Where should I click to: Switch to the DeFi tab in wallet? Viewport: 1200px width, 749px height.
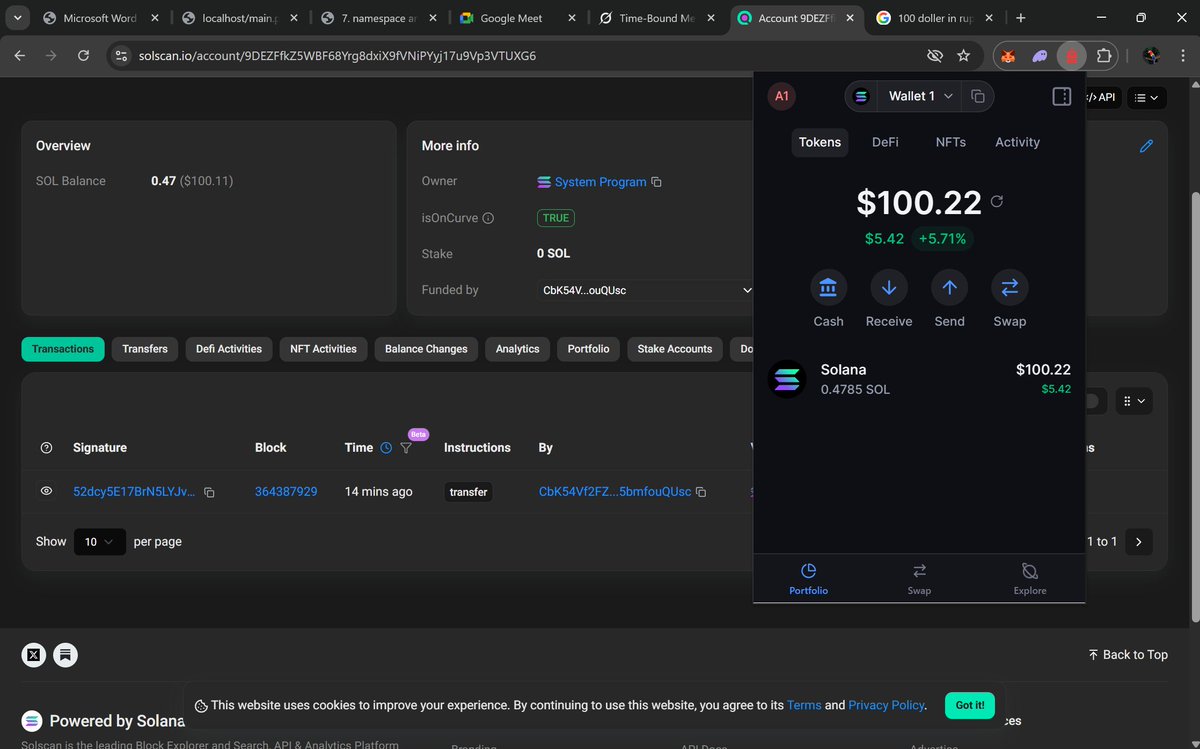click(885, 142)
